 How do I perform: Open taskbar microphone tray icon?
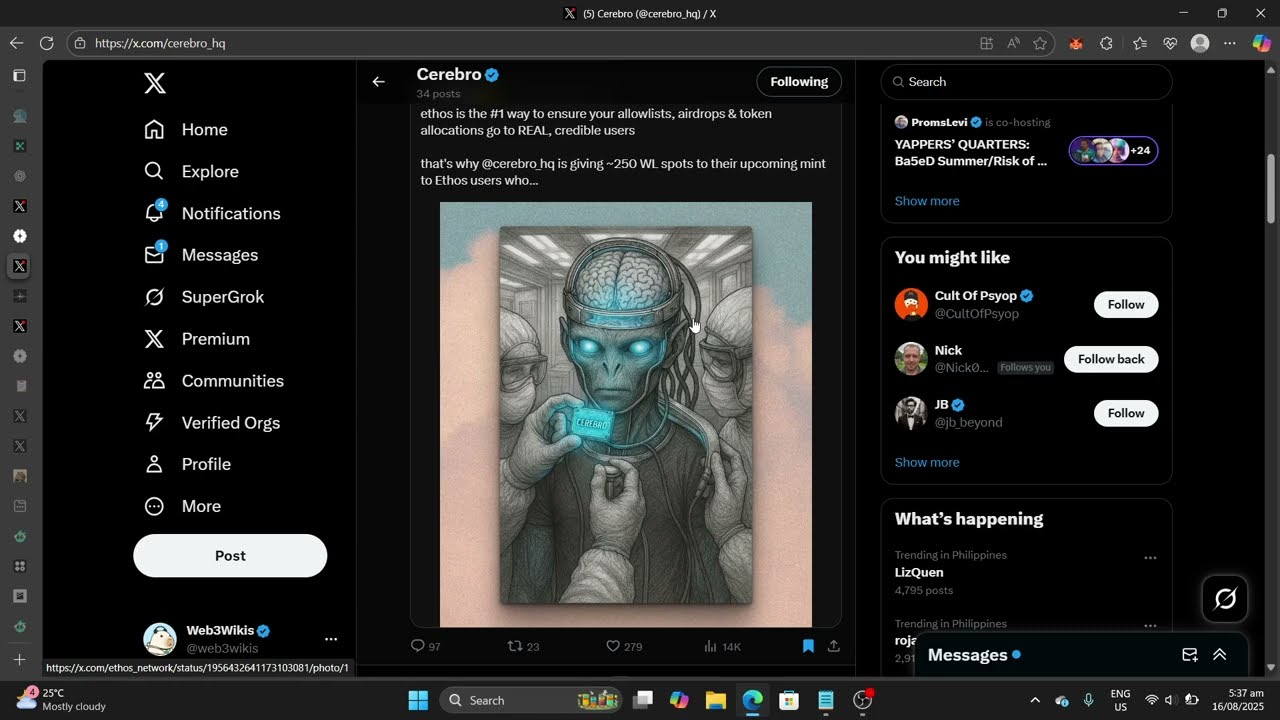tap(1088, 700)
